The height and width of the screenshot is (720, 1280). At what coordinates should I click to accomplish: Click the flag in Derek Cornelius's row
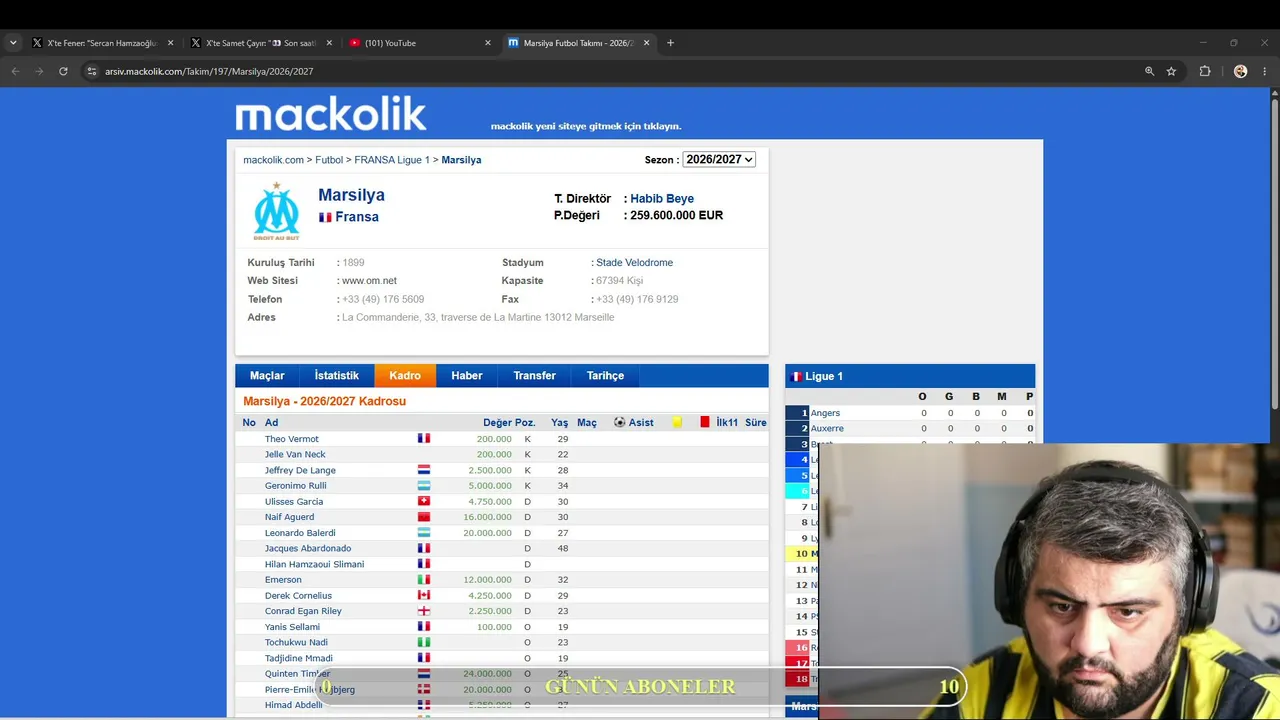pos(424,596)
